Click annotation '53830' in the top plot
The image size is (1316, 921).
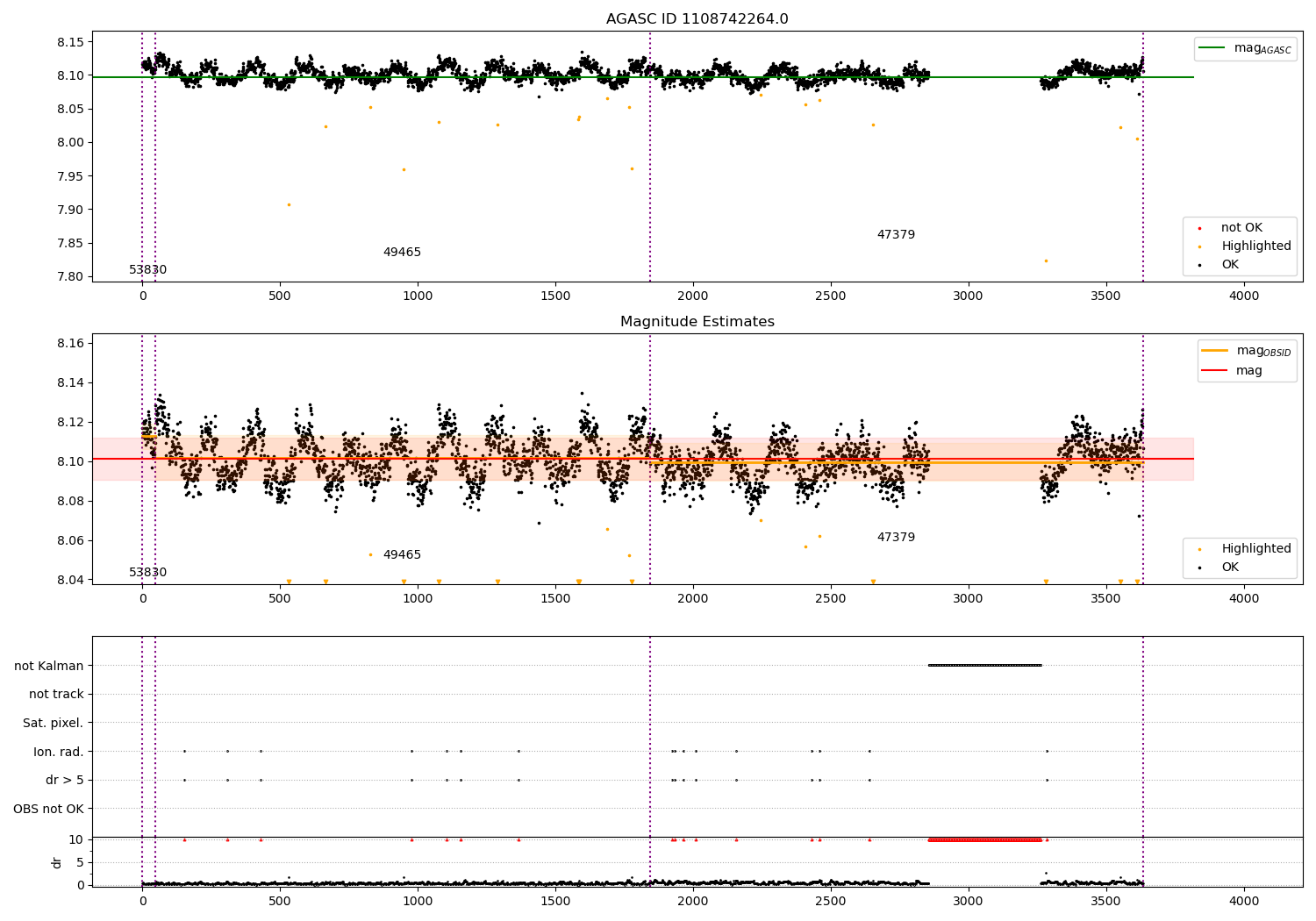[147, 270]
